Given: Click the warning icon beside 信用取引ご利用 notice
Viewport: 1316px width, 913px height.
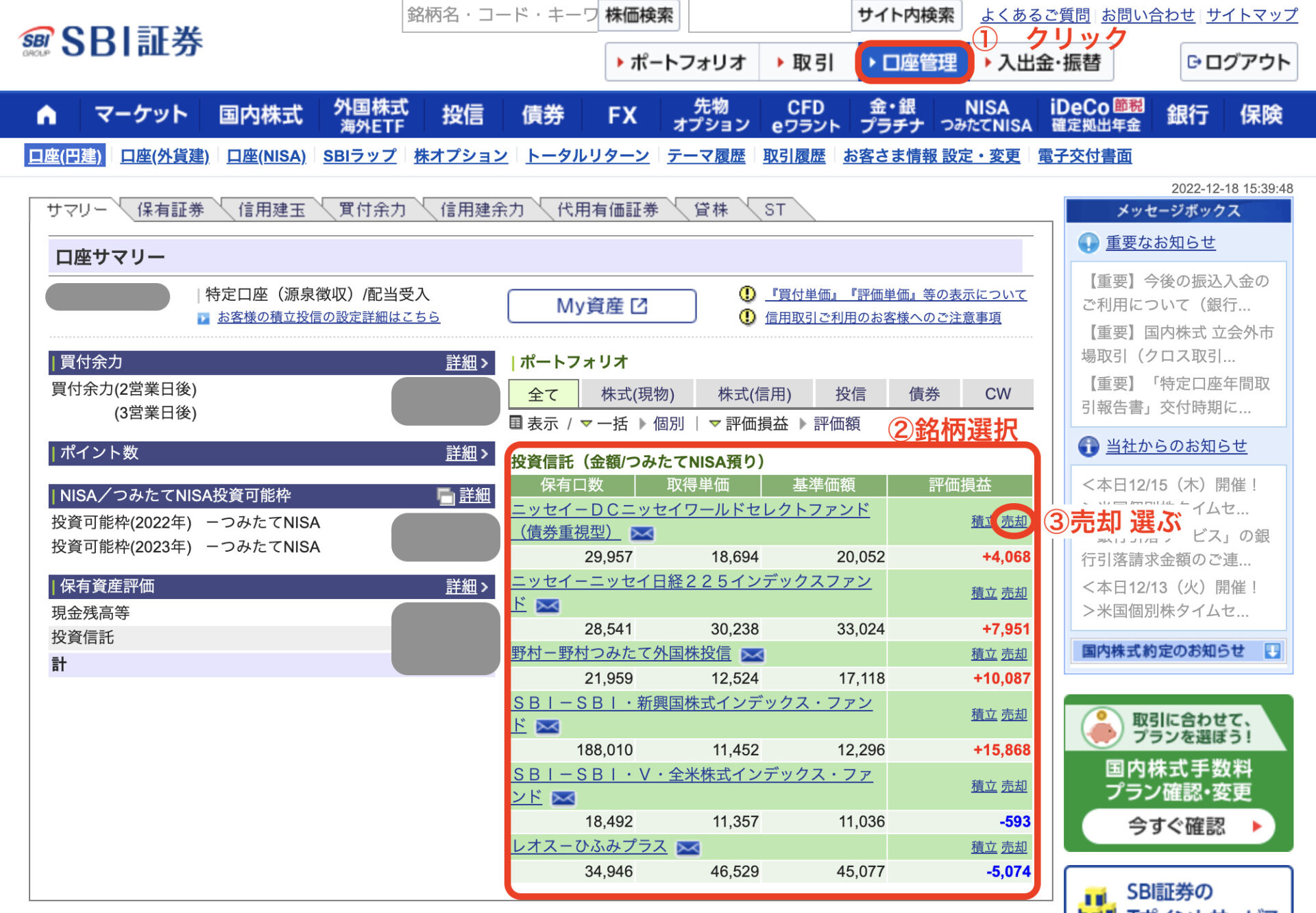Looking at the screenshot, I should click(x=747, y=317).
